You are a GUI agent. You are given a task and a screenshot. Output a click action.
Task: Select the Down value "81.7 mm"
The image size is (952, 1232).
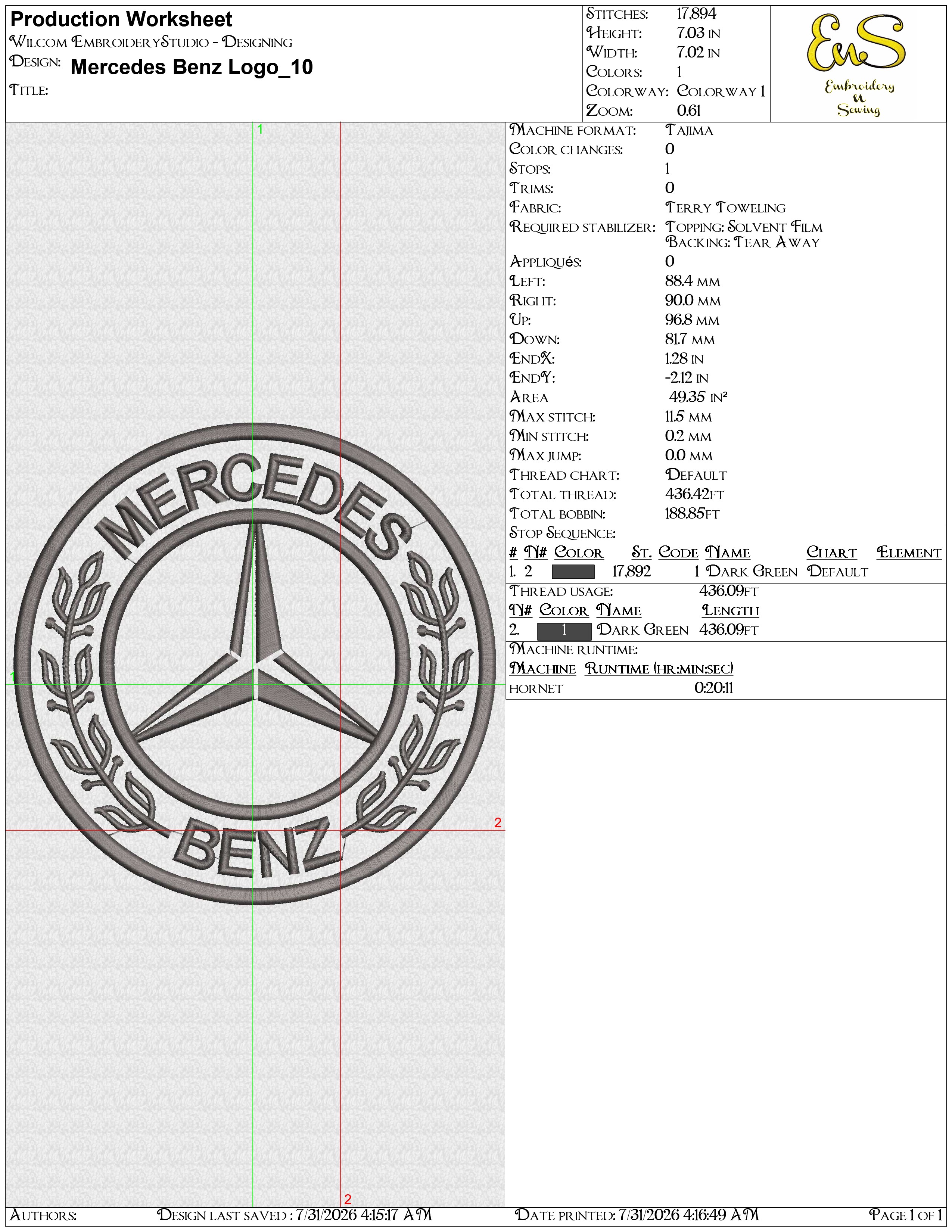[x=690, y=340]
